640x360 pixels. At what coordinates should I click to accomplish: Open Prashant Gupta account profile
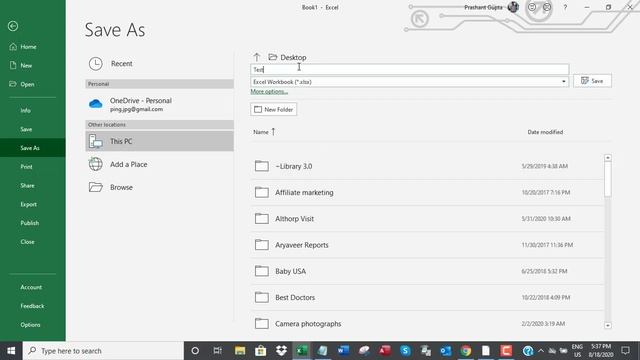pyautogui.click(x=491, y=7)
